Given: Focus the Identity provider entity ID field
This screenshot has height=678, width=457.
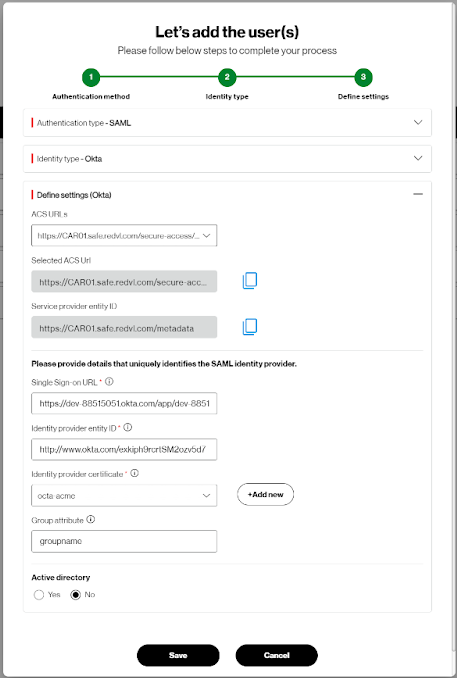Looking at the screenshot, I should click(124, 450).
